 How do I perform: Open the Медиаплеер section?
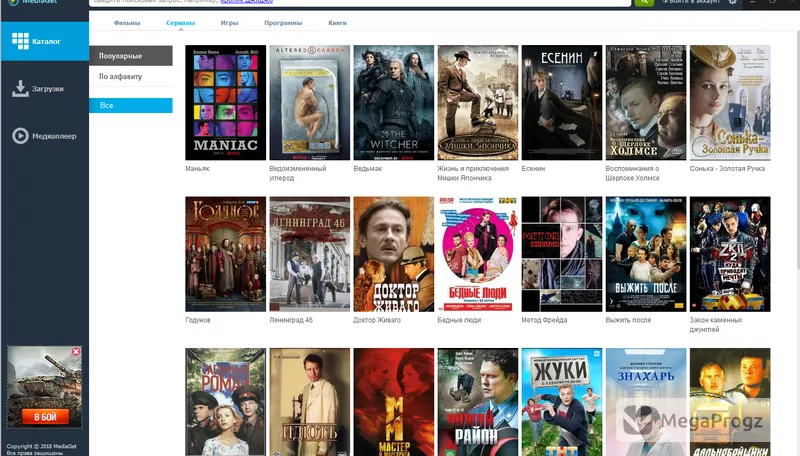45,136
